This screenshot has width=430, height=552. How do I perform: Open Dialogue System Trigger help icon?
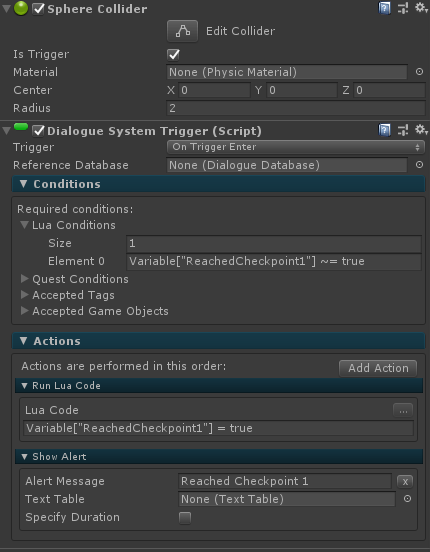click(x=384, y=130)
